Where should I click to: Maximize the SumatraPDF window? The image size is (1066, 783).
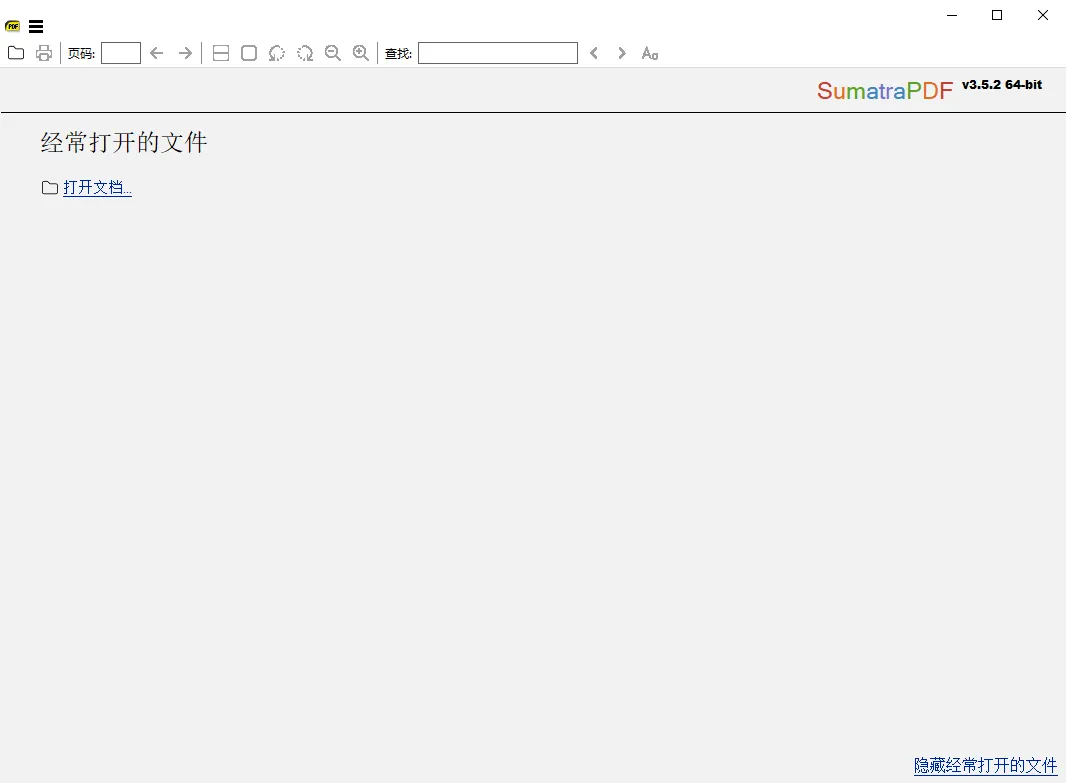pyautogui.click(x=997, y=15)
